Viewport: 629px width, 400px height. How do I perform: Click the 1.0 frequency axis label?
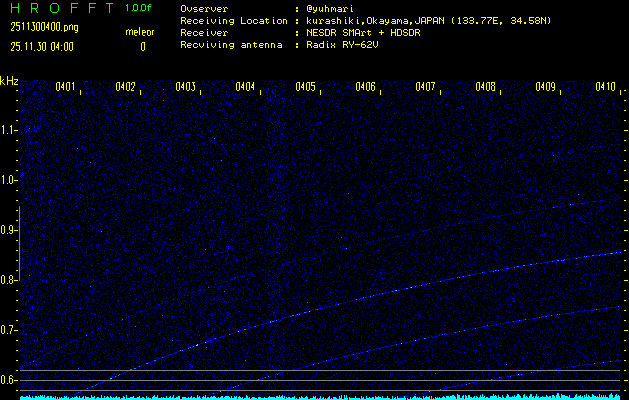(x=10, y=180)
